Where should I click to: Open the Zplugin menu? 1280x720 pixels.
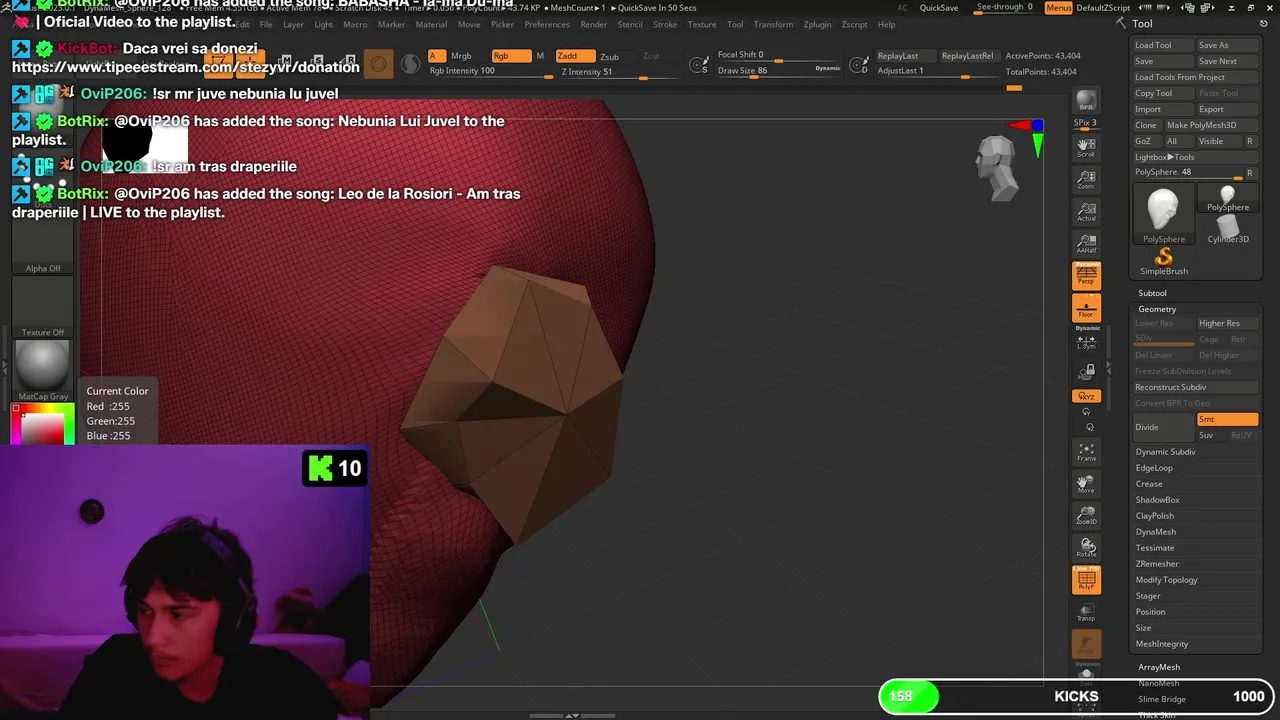pos(817,24)
